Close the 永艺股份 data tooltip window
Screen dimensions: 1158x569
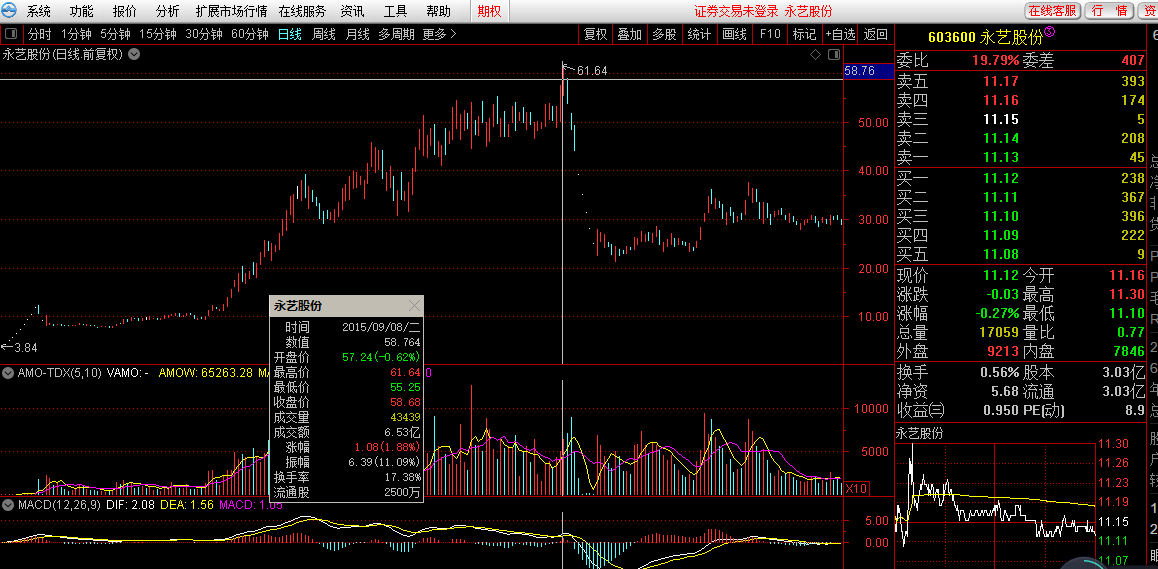414,306
